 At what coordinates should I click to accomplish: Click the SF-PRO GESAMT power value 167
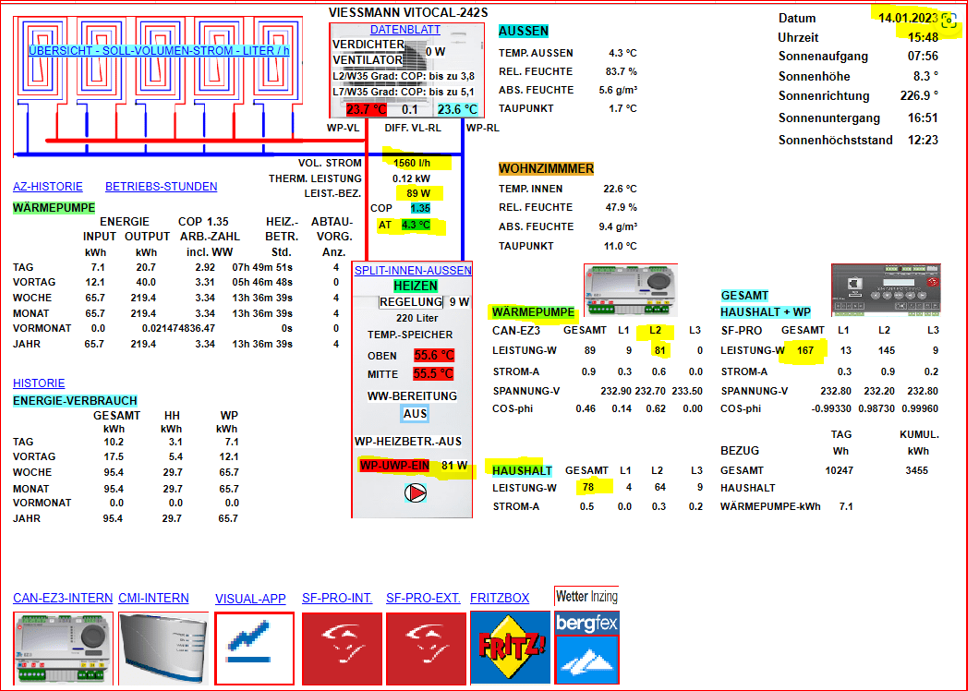click(805, 351)
